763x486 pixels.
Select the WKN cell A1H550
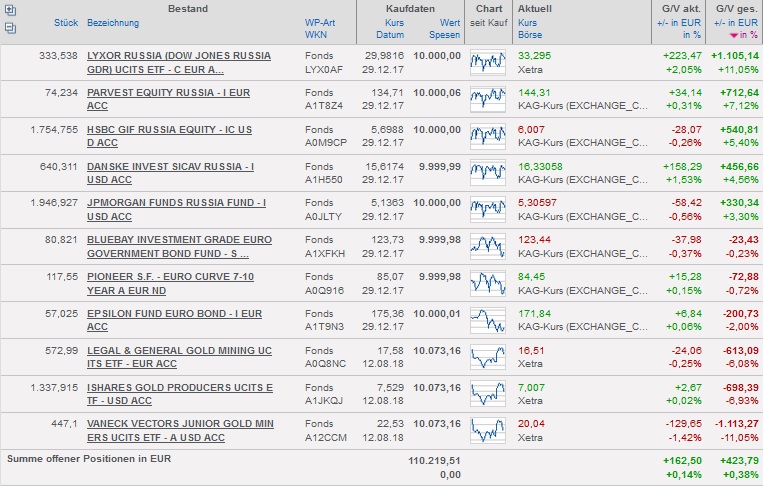pos(324,180)
